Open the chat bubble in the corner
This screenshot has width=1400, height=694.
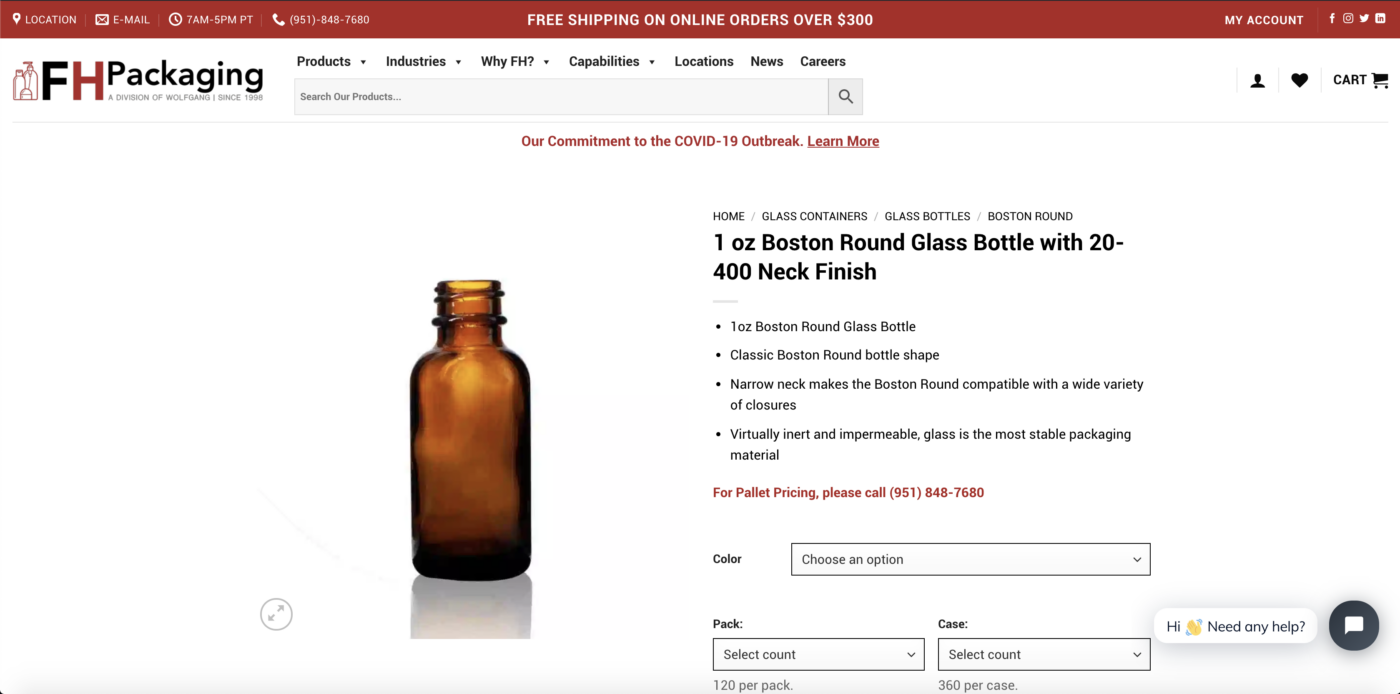[1354, 626]
